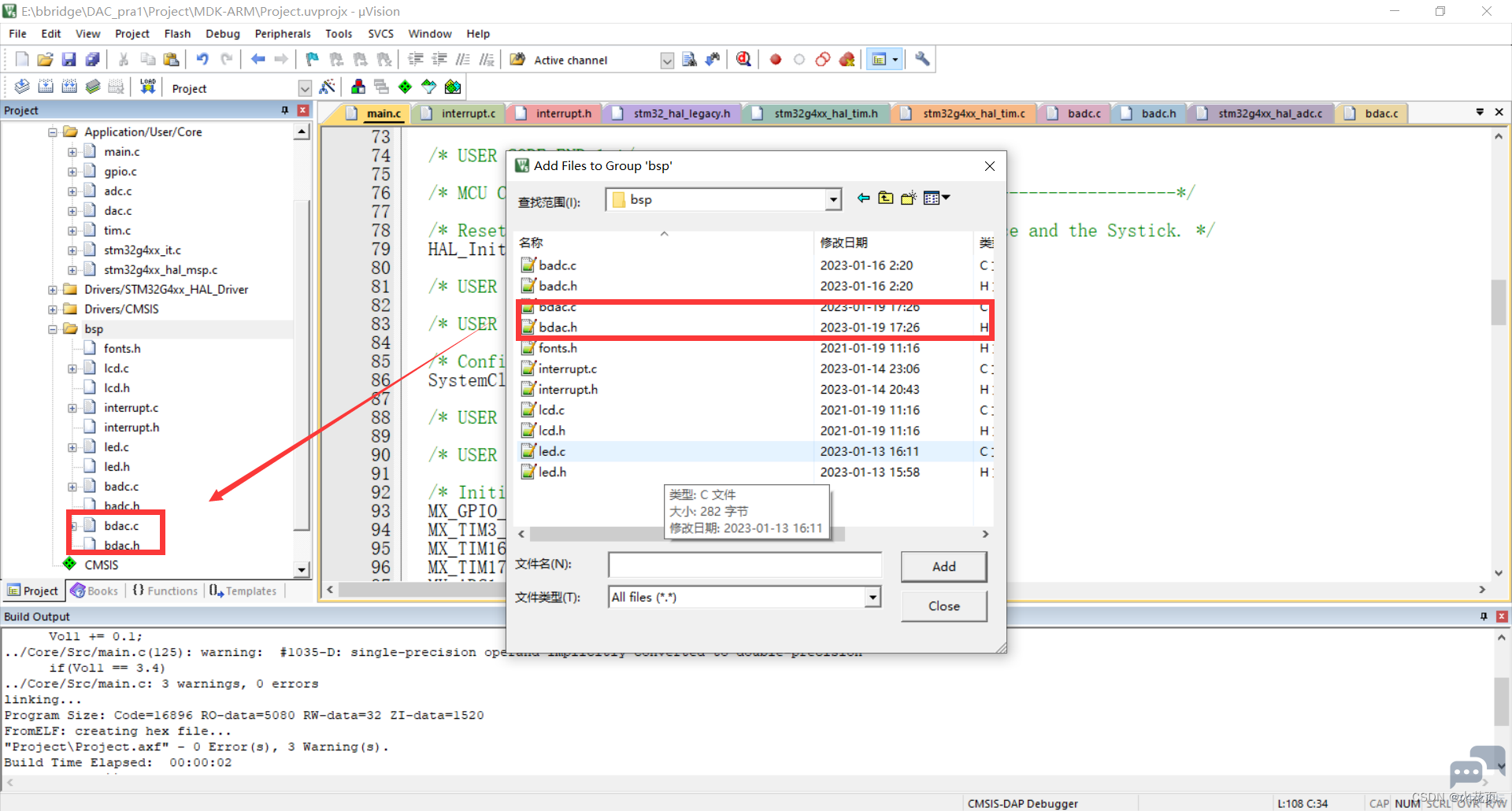Switch to the stm32g4xx_hal_tim.h editor tab
This screenshot has width=1512, height=811.
tap(817, 113)
